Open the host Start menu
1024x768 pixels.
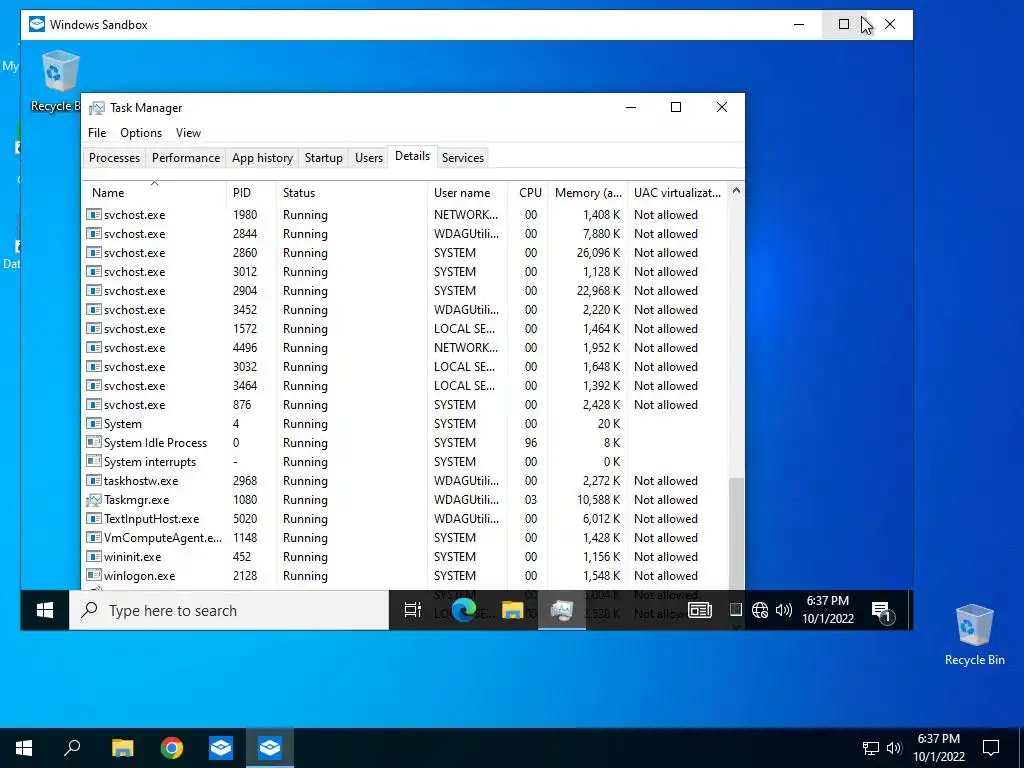(24, 748)
